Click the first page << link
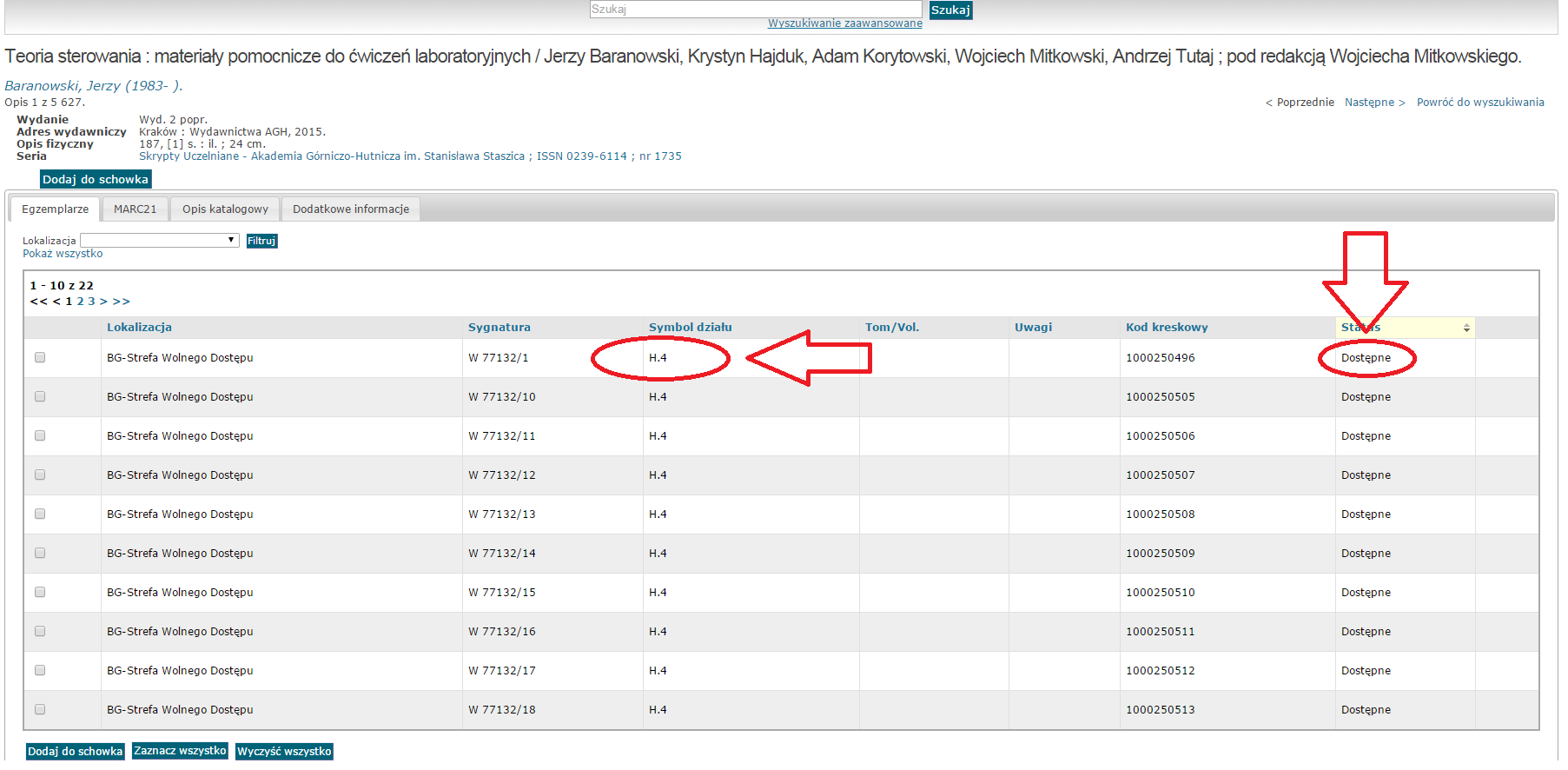 coord(39,302)
